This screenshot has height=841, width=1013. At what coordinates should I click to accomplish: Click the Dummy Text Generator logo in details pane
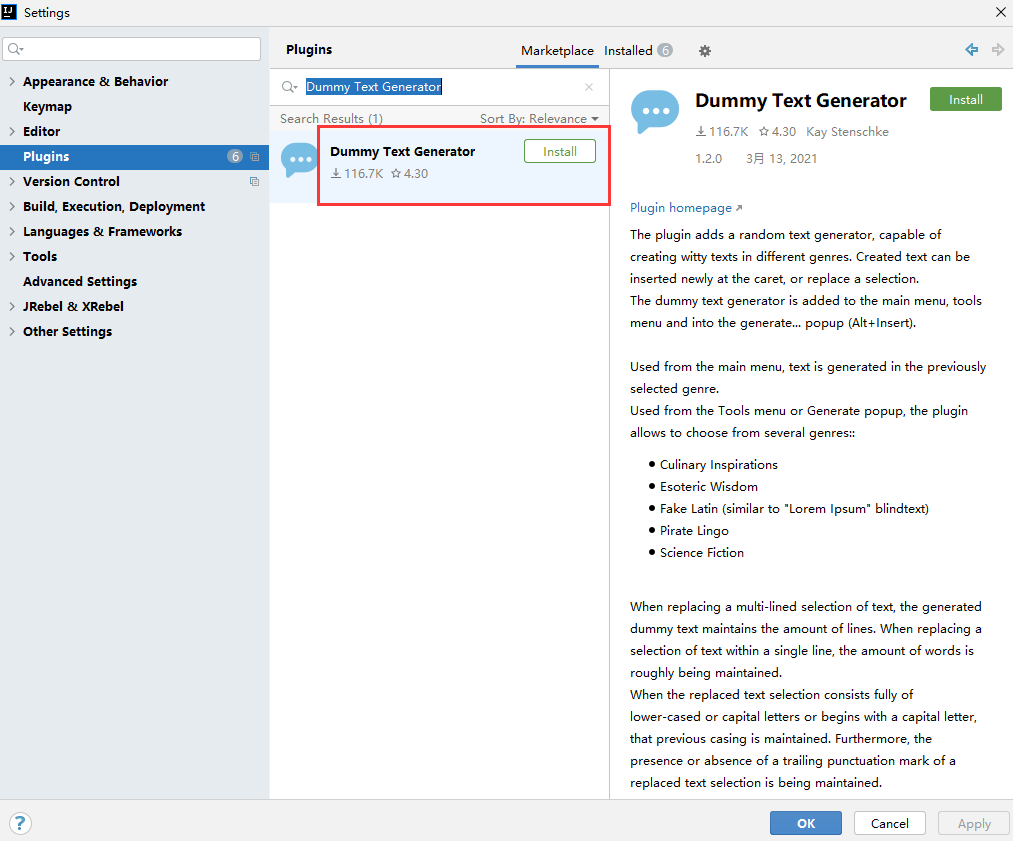[x=655, y=110]
